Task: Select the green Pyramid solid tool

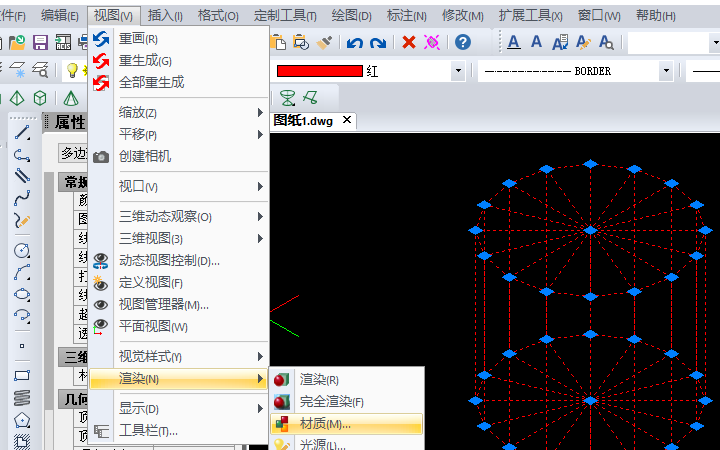Action: 17,98
